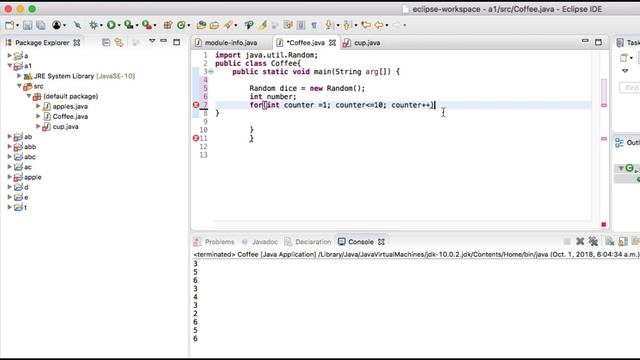Click the error marker on line 7

[196, 105]
